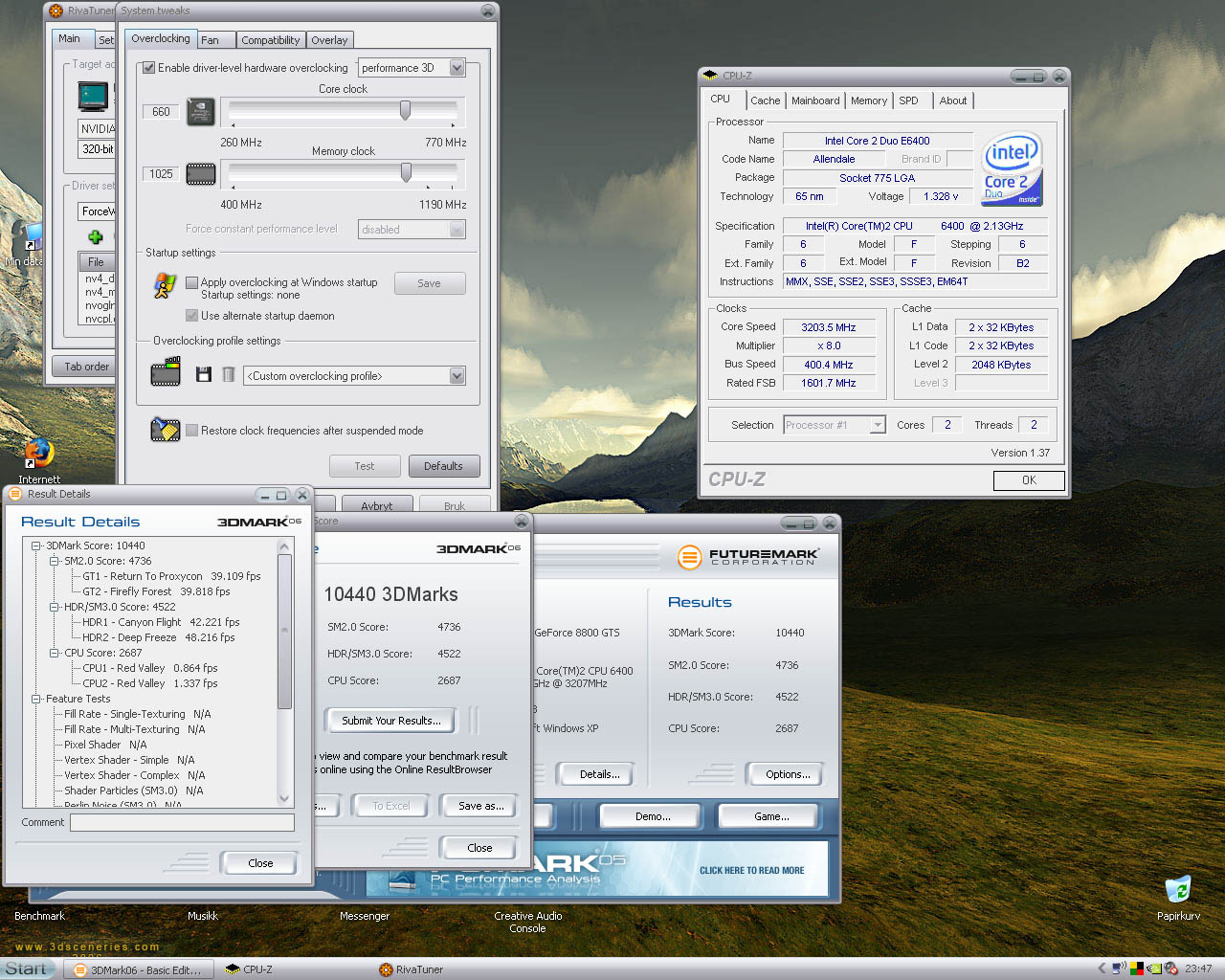
Task: Click the Defaults button
Action: 443,466
